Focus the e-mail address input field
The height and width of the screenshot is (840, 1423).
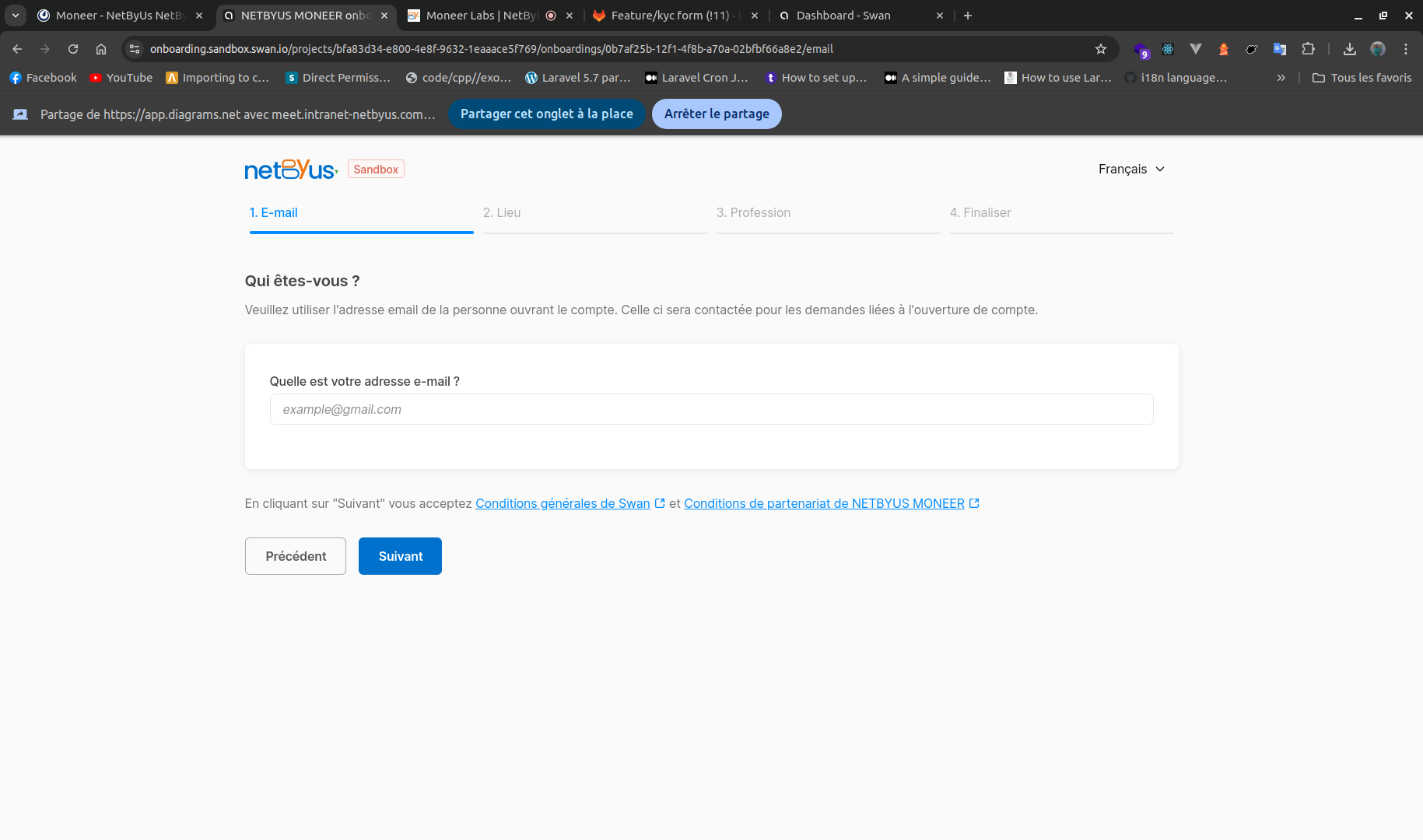(x=711, y=409)
